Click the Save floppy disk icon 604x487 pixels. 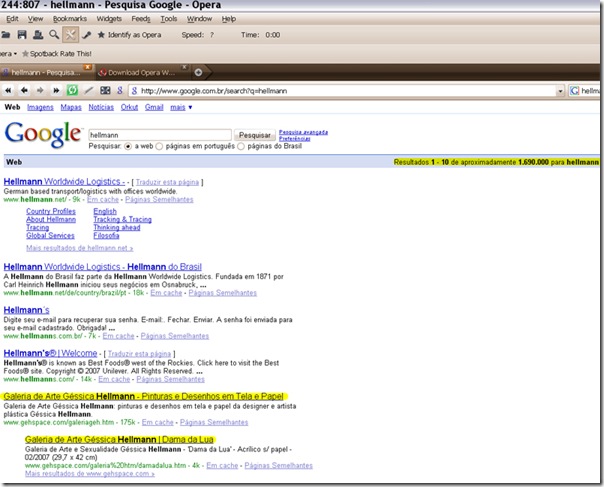click(22, 35)
